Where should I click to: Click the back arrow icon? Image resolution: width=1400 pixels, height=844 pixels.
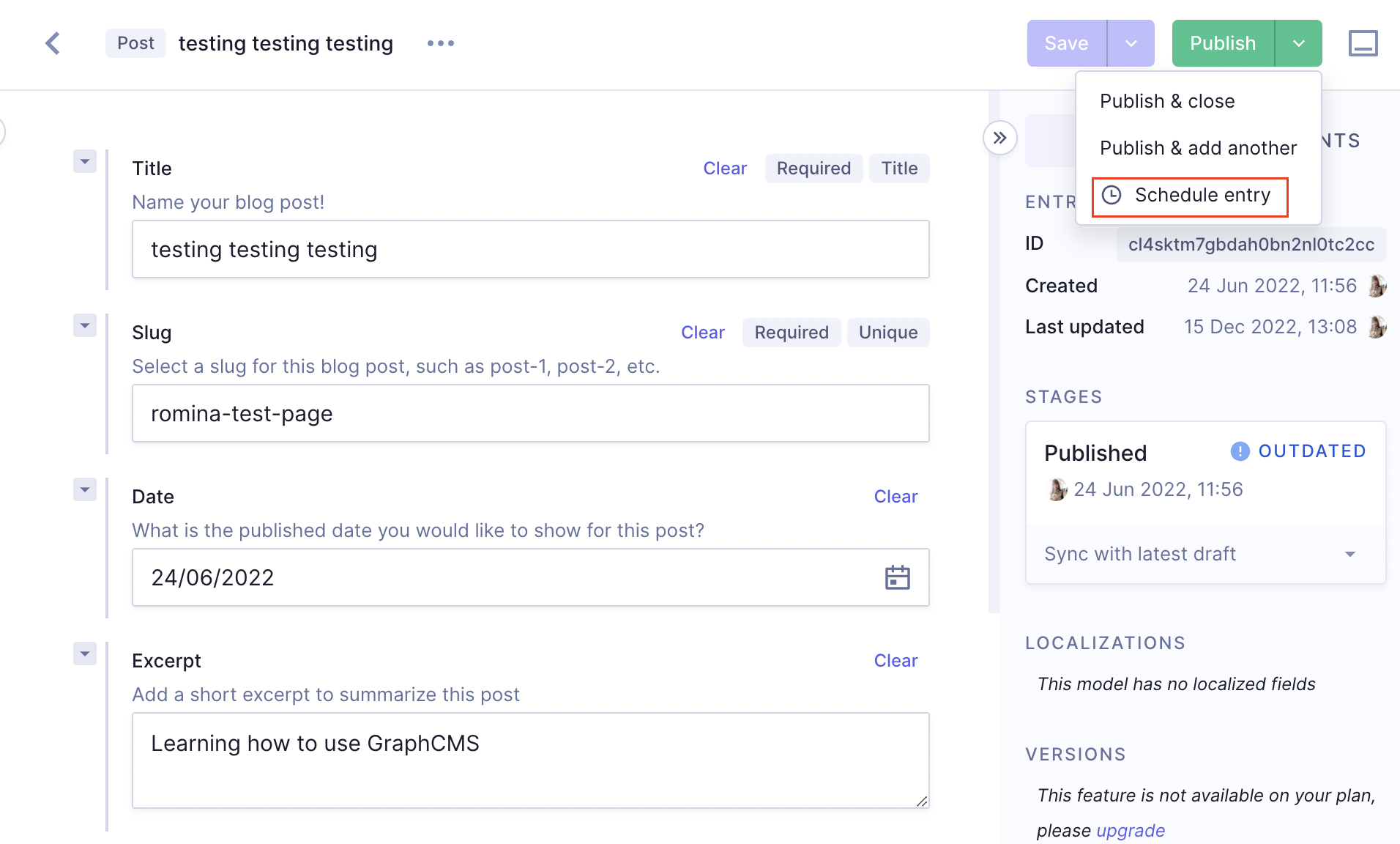pyautogui.click(x=53, y=43)
